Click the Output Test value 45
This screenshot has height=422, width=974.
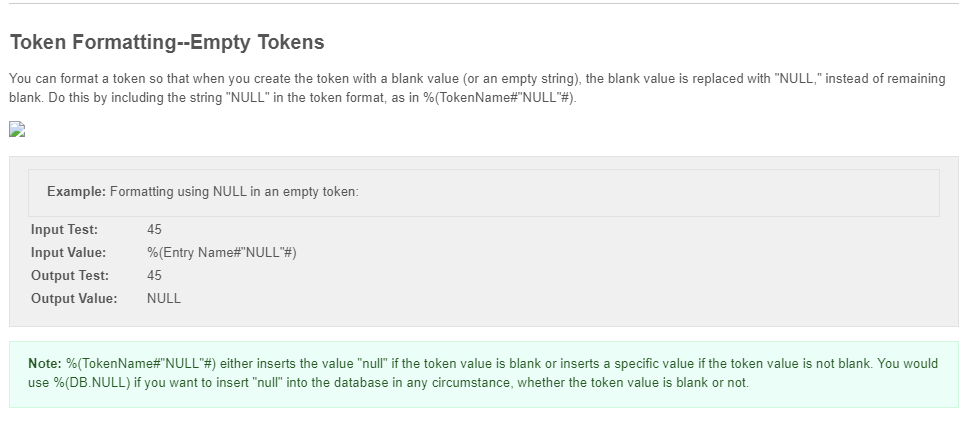coord(154,275)
